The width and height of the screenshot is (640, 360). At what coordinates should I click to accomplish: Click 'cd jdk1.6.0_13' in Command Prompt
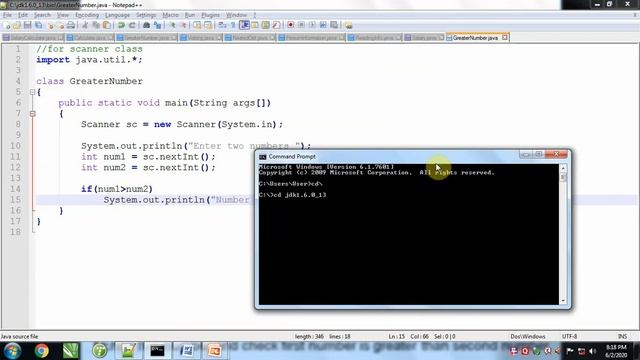point(299,195)
